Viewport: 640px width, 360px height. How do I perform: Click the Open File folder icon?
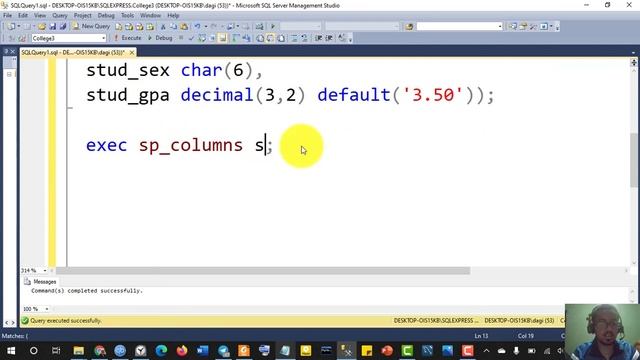[42, 27]
